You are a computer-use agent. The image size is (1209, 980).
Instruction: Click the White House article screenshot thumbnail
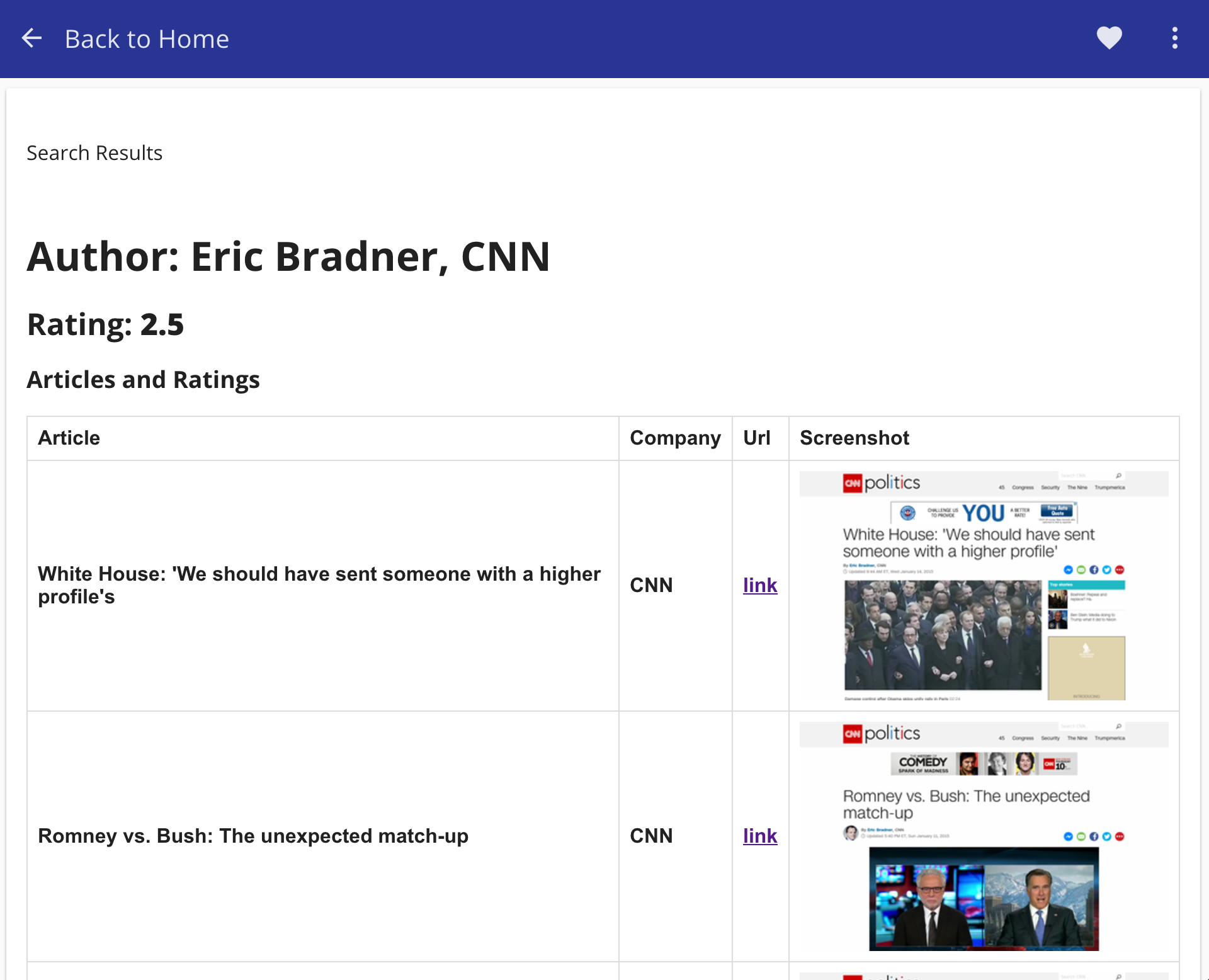click(984, 586)
